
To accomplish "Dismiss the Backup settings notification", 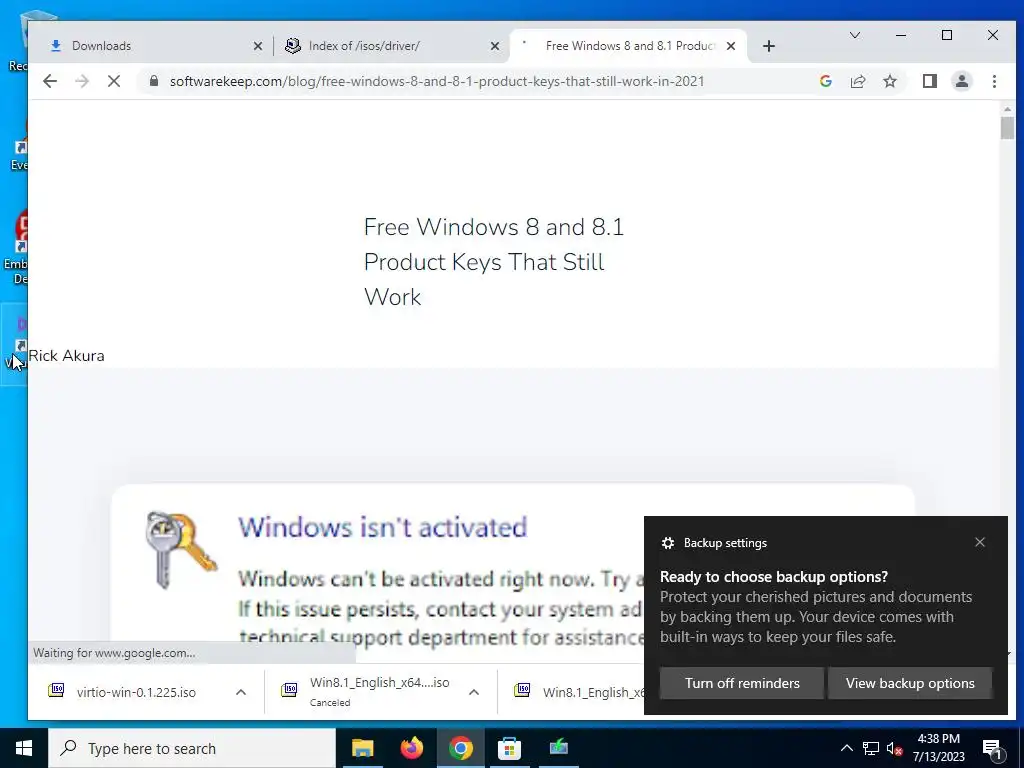I will [979, 542].
